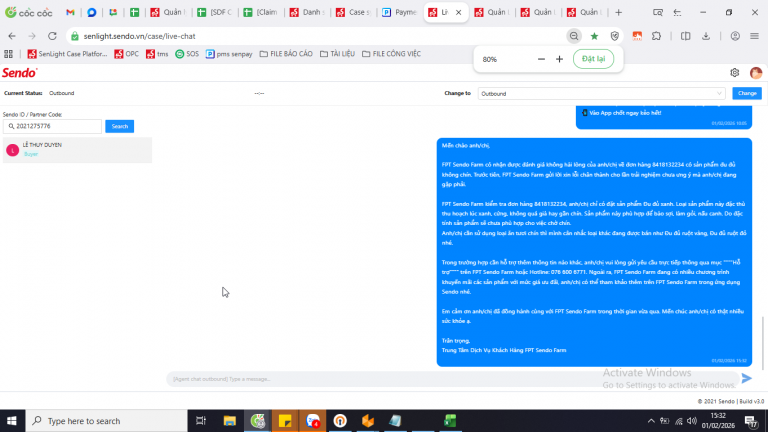Switch to the [SDF C spreadsheet tab
Image resolution: width=768 pixels, height=432 pixels.
click(215, 12)
